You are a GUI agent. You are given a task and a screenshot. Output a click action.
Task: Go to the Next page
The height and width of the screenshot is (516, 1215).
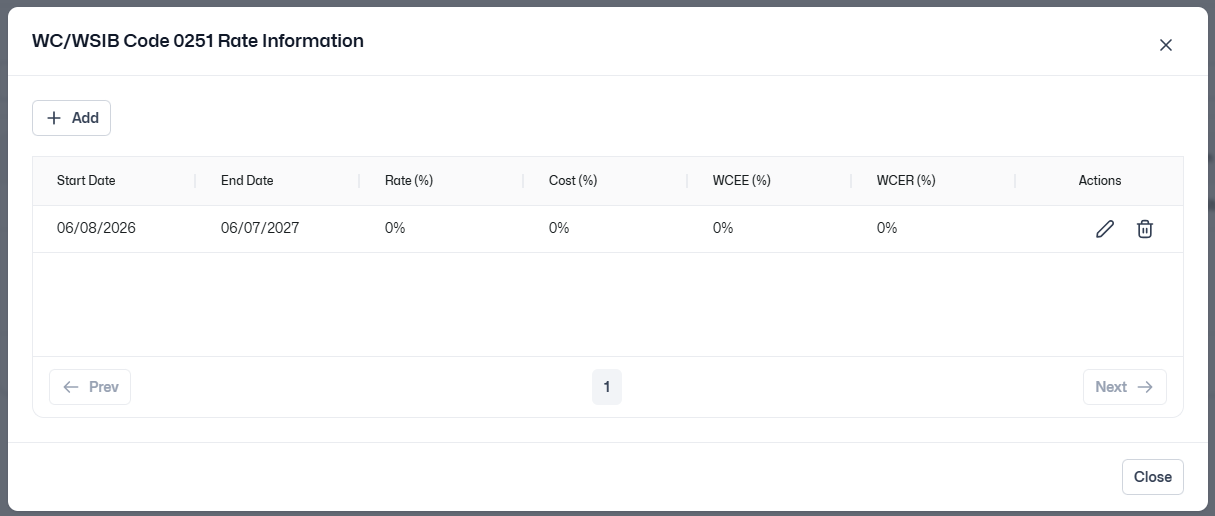1124,387
